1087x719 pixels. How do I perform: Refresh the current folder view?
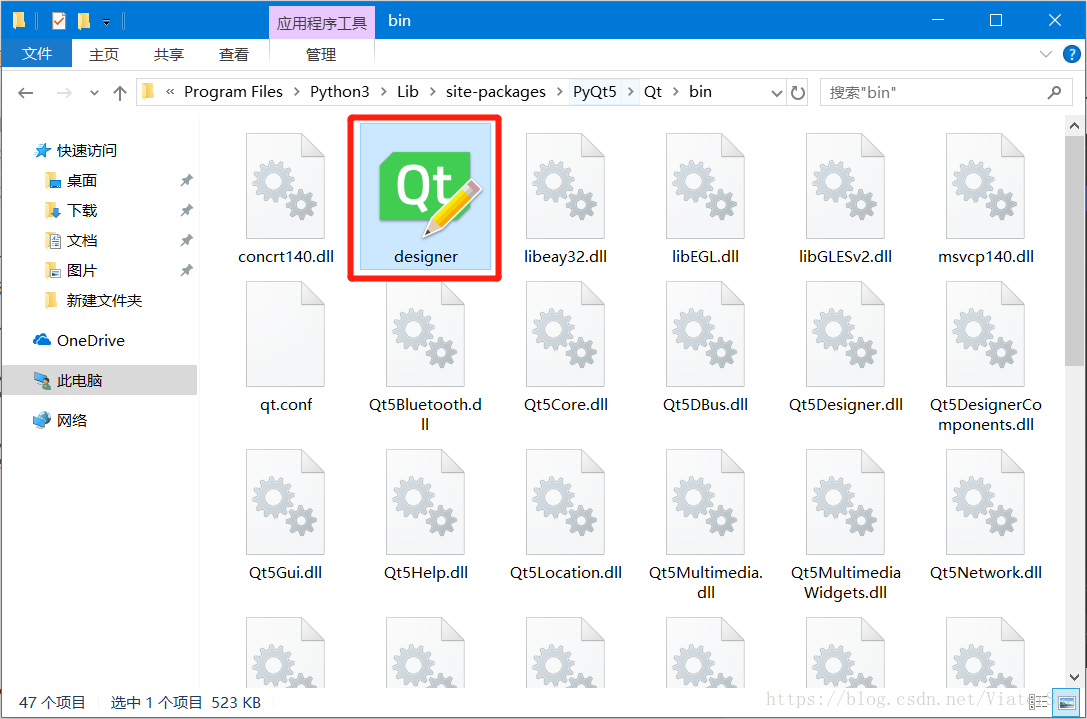(x=798, y=92)
